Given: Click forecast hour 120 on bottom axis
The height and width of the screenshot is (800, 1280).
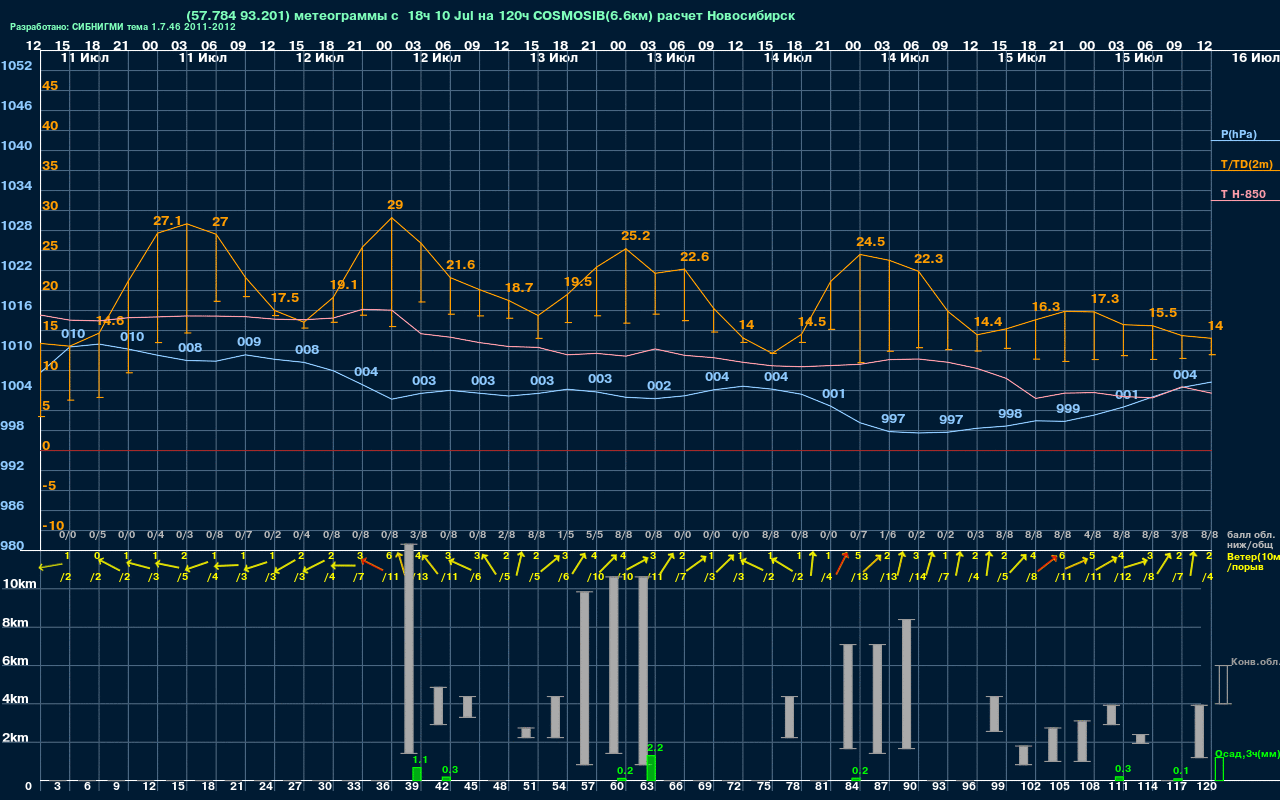Looking at the screenshot, I should [x=1206, y=787].
